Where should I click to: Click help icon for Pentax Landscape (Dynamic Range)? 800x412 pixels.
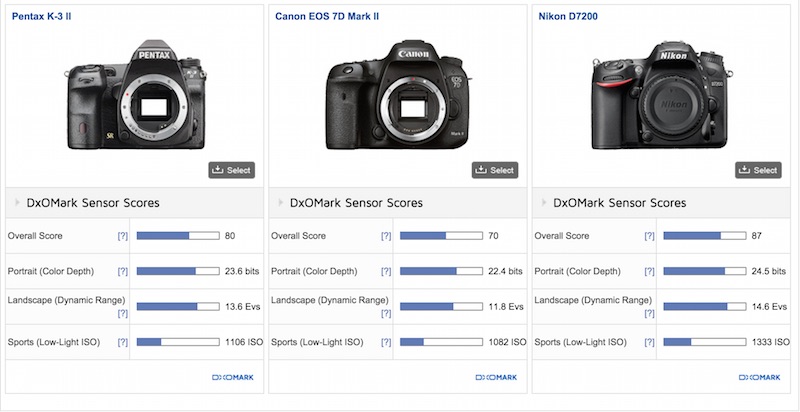point(122,313)
